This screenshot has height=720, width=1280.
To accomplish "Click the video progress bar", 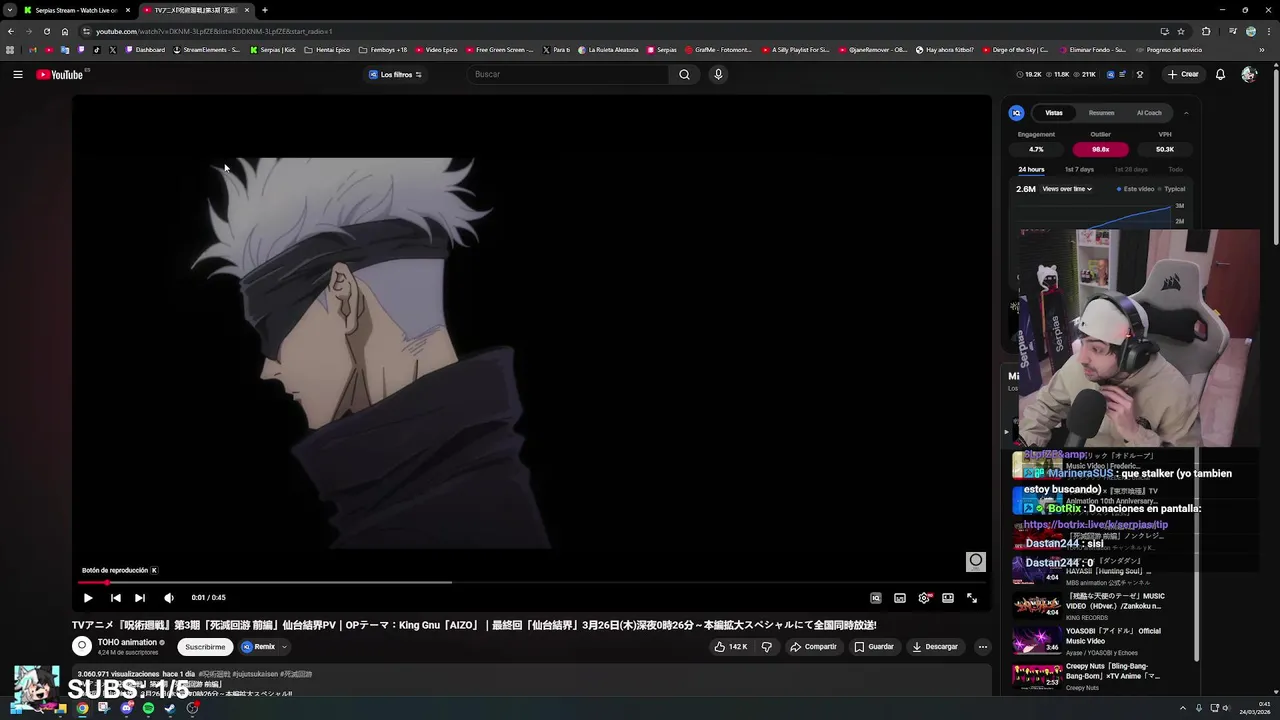I will click(530, 582).
